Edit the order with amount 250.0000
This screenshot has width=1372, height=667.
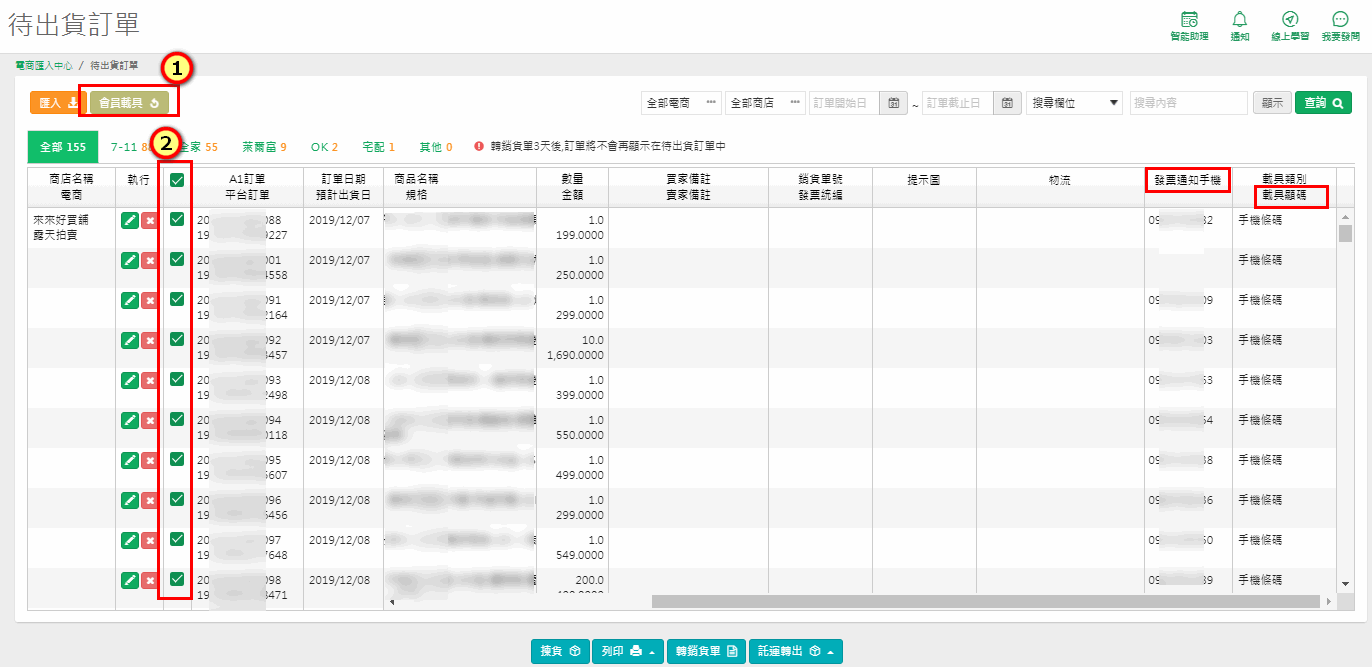(130, 260)
